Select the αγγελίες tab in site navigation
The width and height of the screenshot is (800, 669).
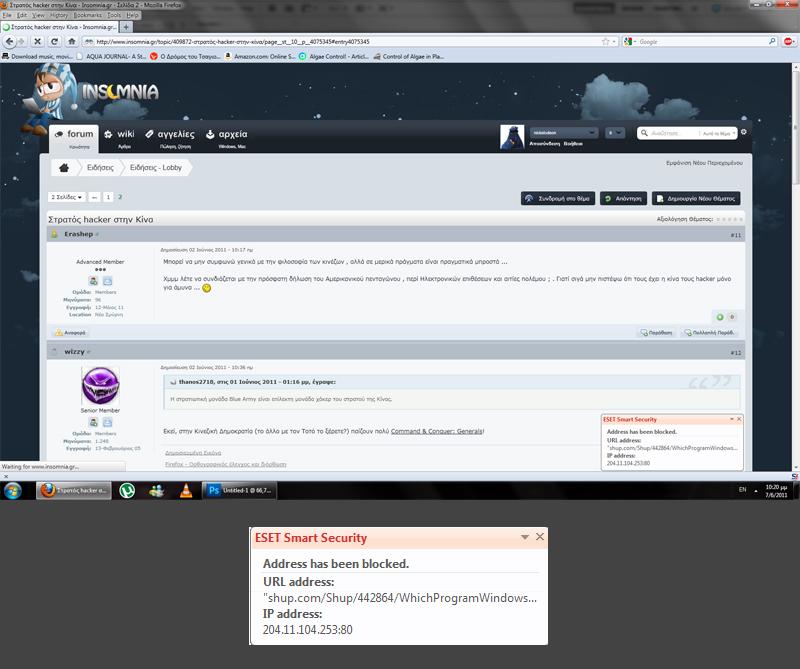click(170, 139)
